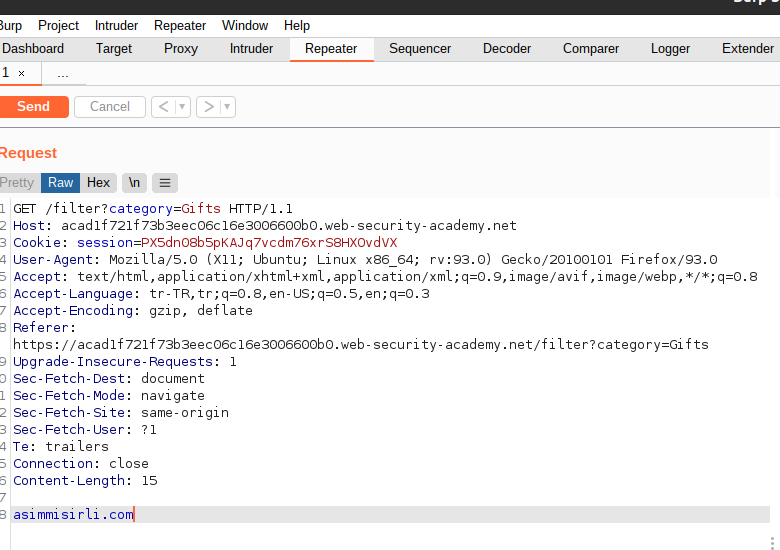Click the Sec-Fetch-User header line
780x550 pixels.
[85, 429]
